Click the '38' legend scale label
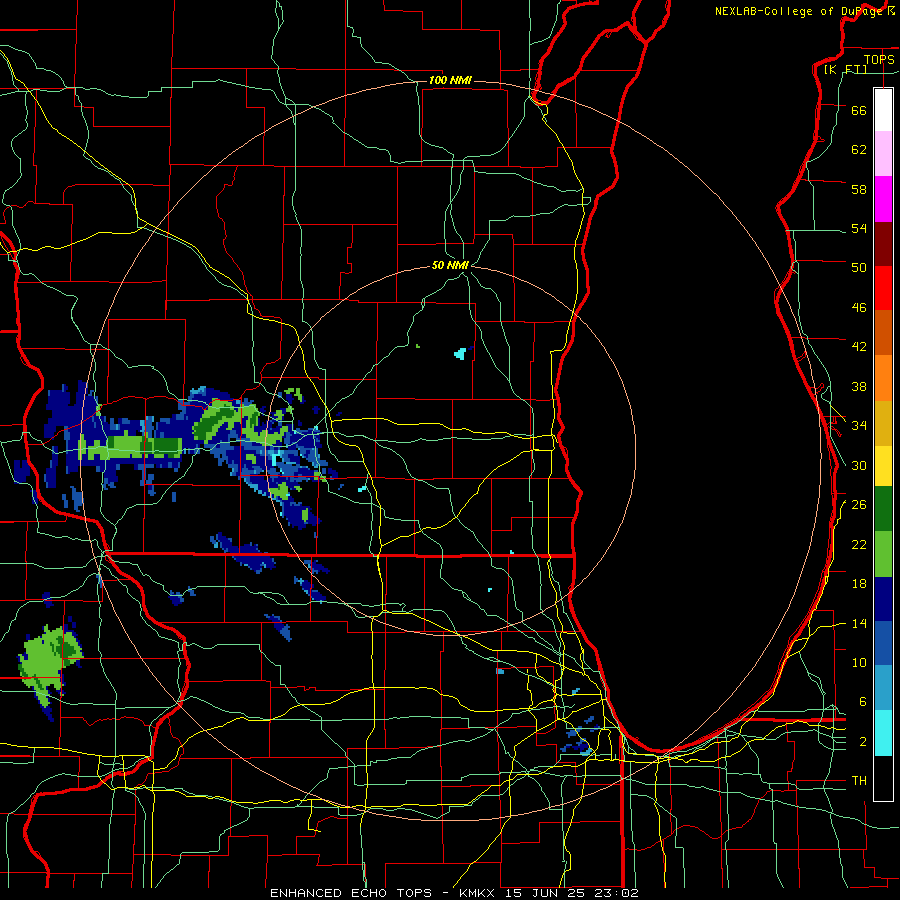 tap(859, 386)
